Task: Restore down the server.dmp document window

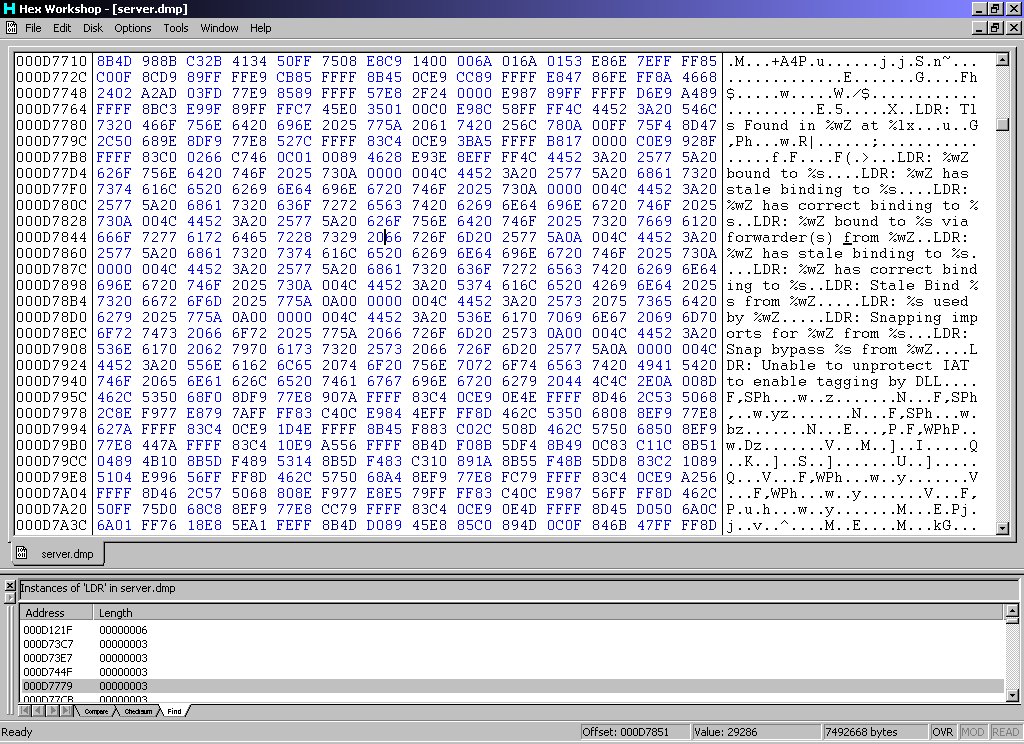Action: [x=995, y=27]
